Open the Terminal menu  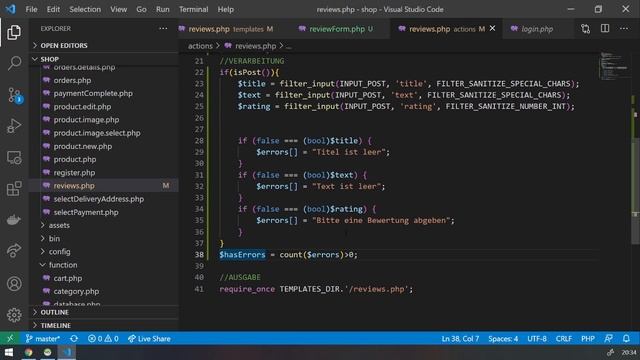pos(193,9)
